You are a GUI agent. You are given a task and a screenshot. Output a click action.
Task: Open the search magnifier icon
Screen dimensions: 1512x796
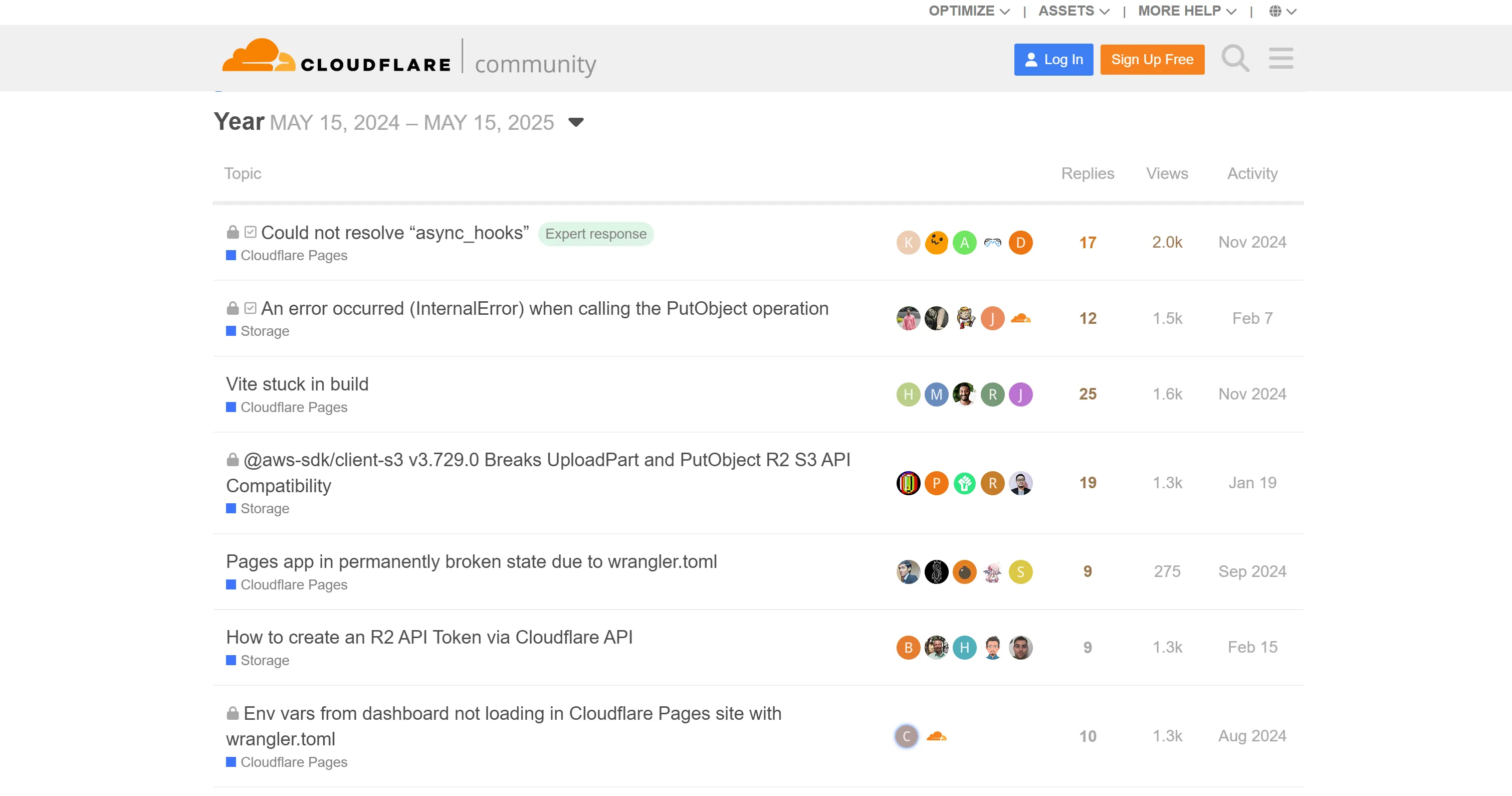click(1235, 59)
